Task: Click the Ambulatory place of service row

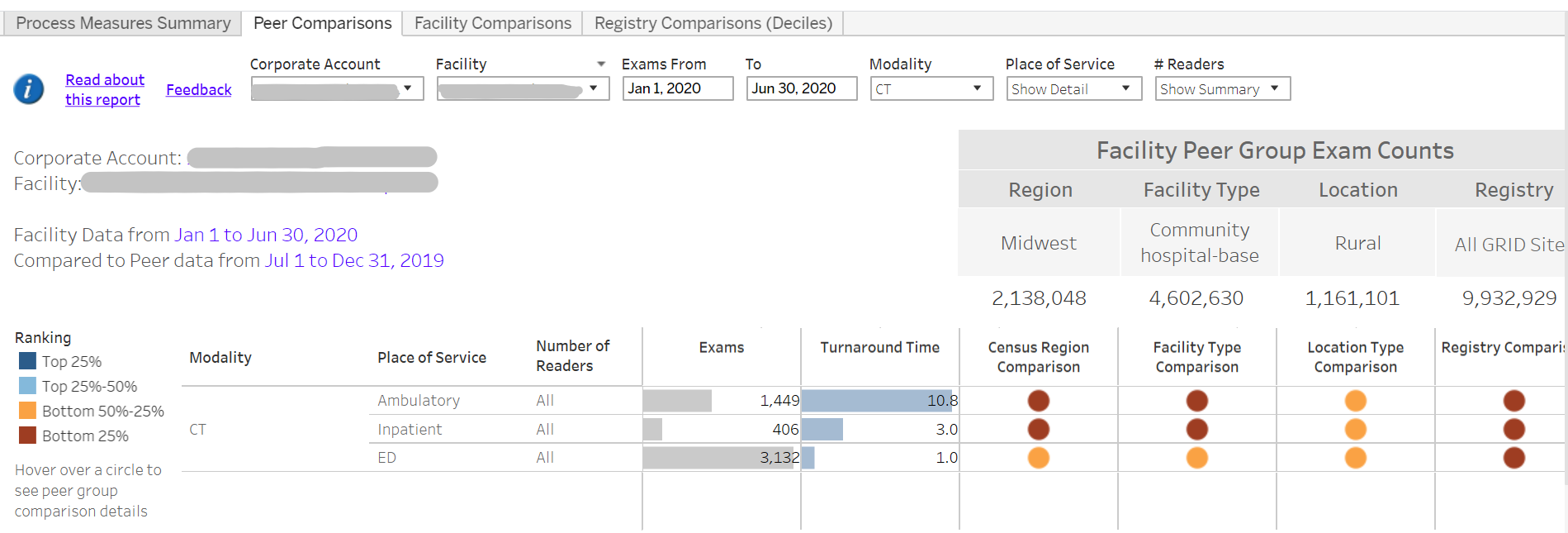Action: [419, 401]
